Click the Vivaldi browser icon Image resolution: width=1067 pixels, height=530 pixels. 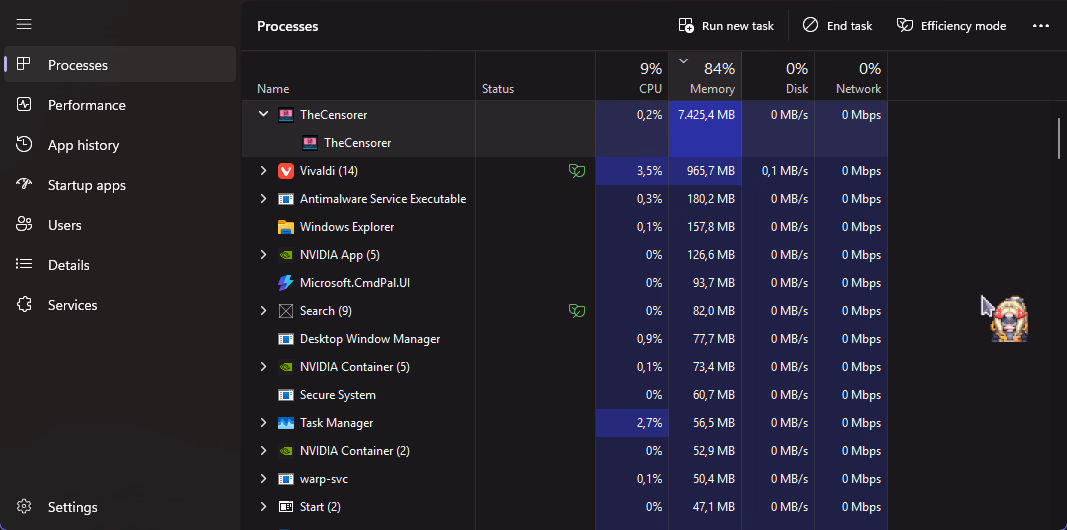286,171
